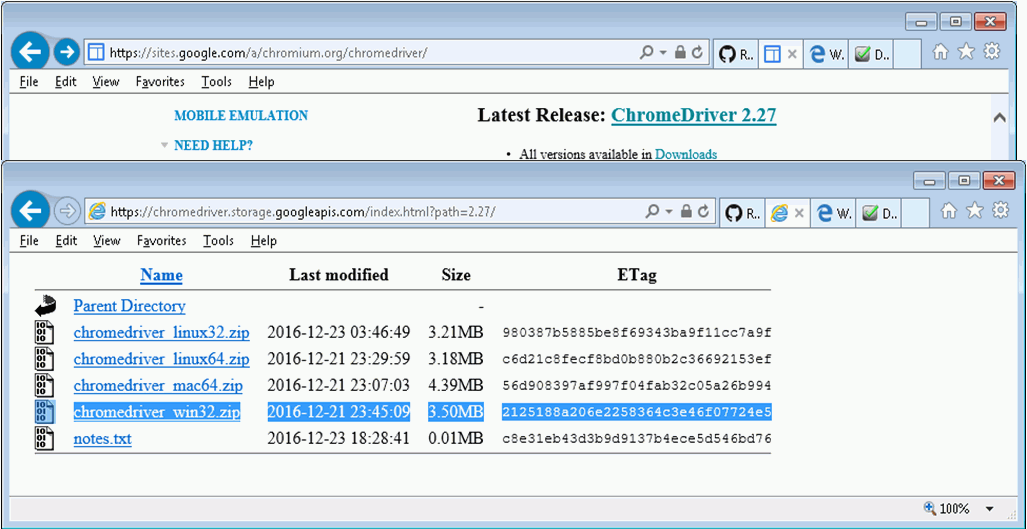The height and width of the screenshot is (529, 1027).
Task: Open the View menu in the front window
Action: [x=107, y=241]
